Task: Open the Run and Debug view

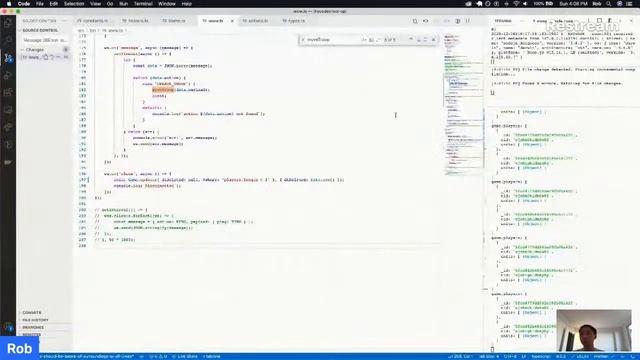Action: [8, 75]
